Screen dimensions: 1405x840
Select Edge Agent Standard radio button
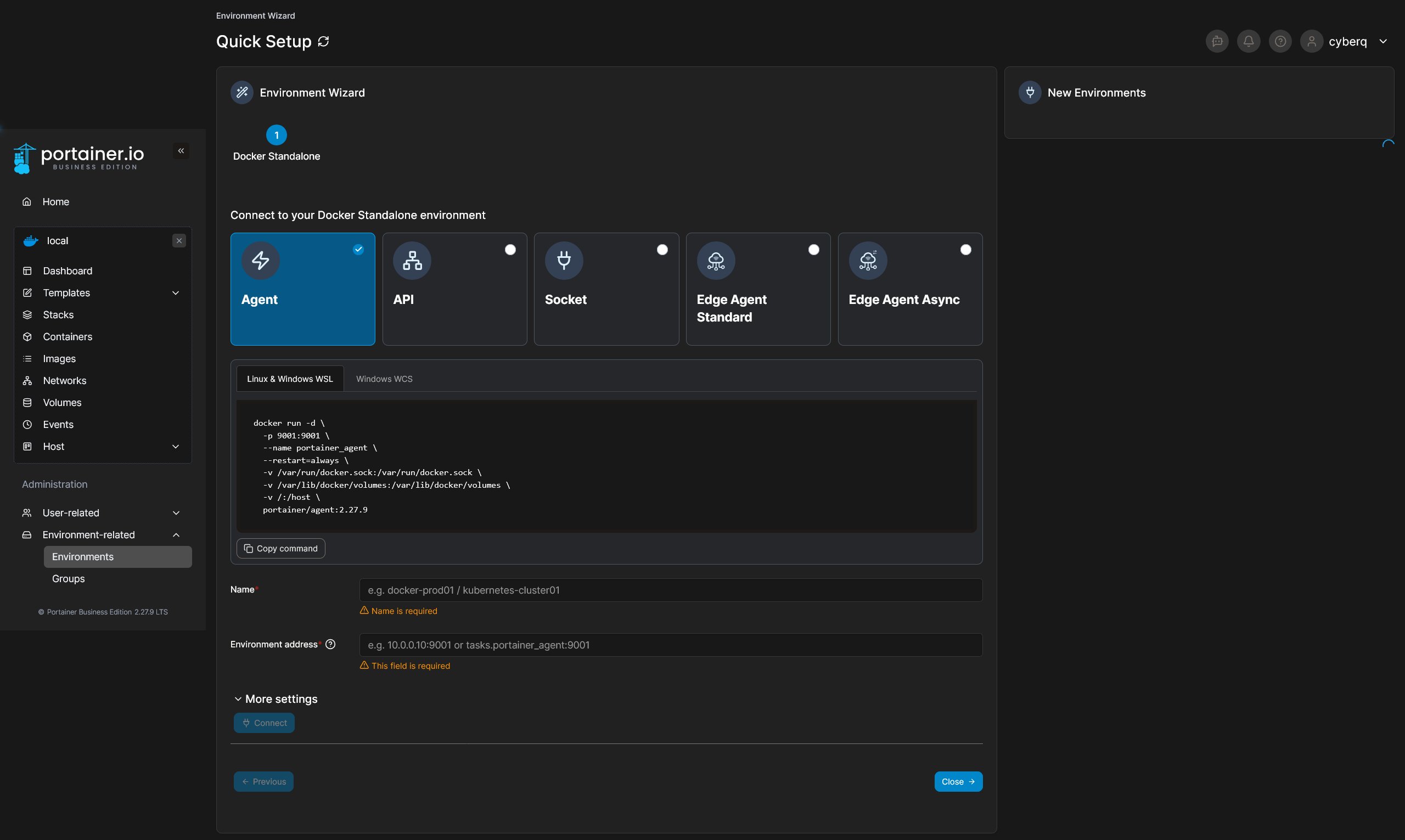813,250
